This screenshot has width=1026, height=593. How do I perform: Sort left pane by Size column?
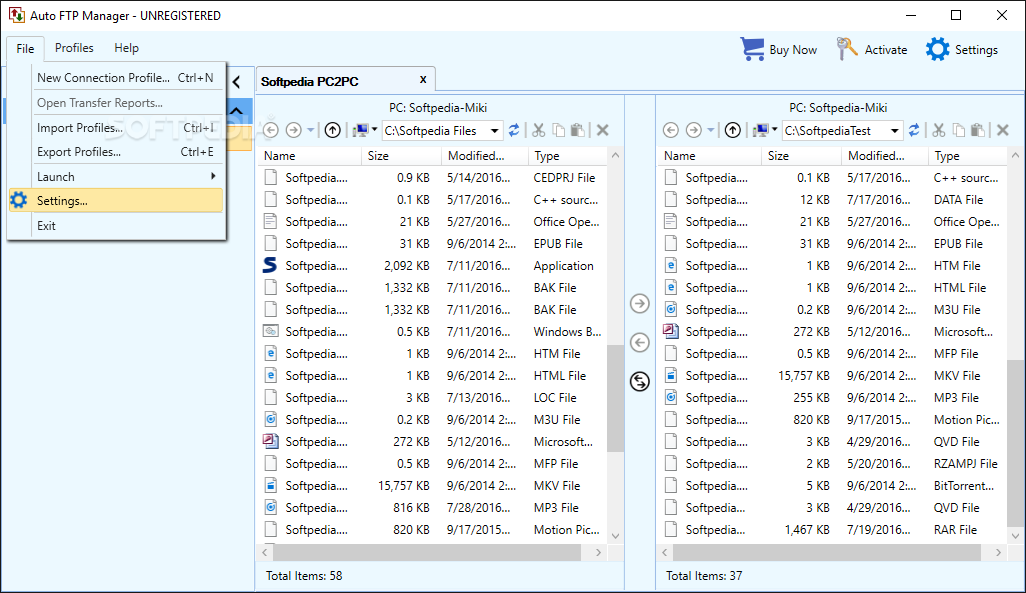[401, 156]
